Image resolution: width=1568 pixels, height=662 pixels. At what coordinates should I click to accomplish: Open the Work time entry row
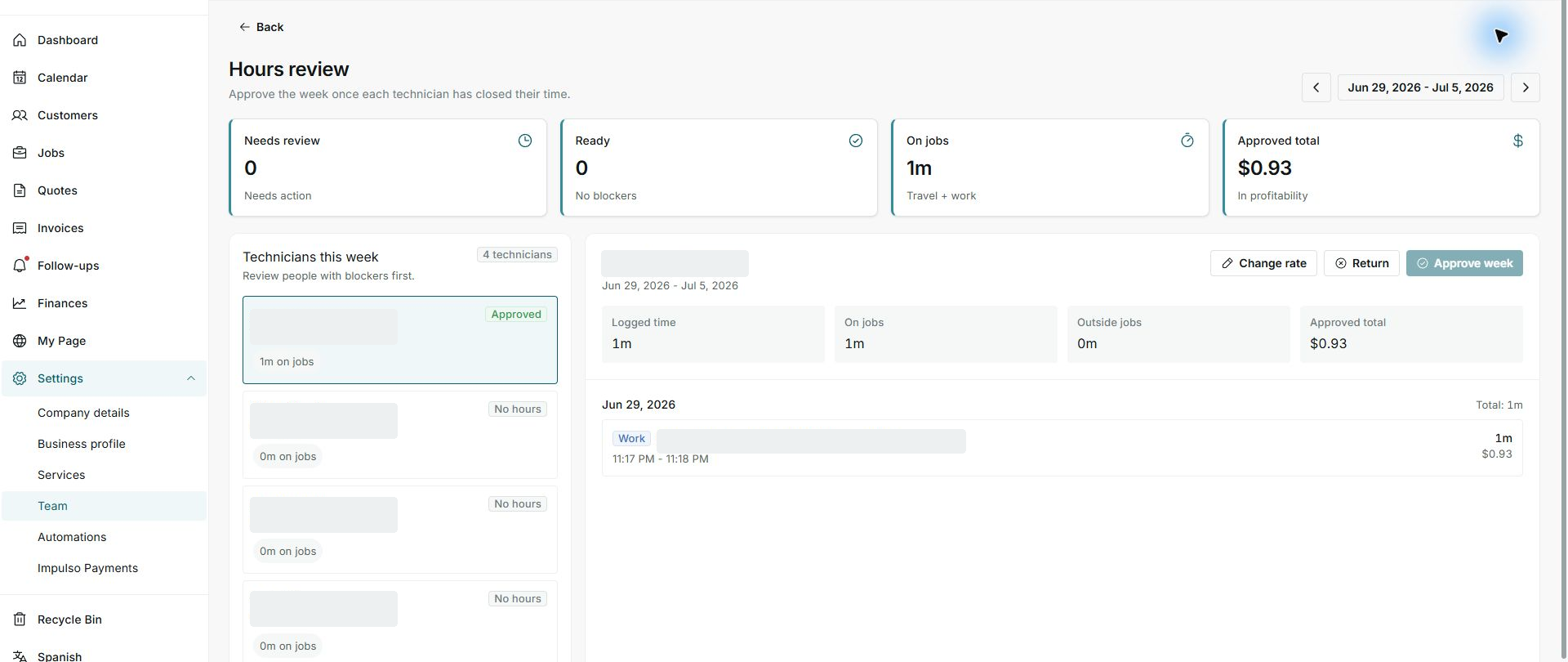coord(1062,448)
